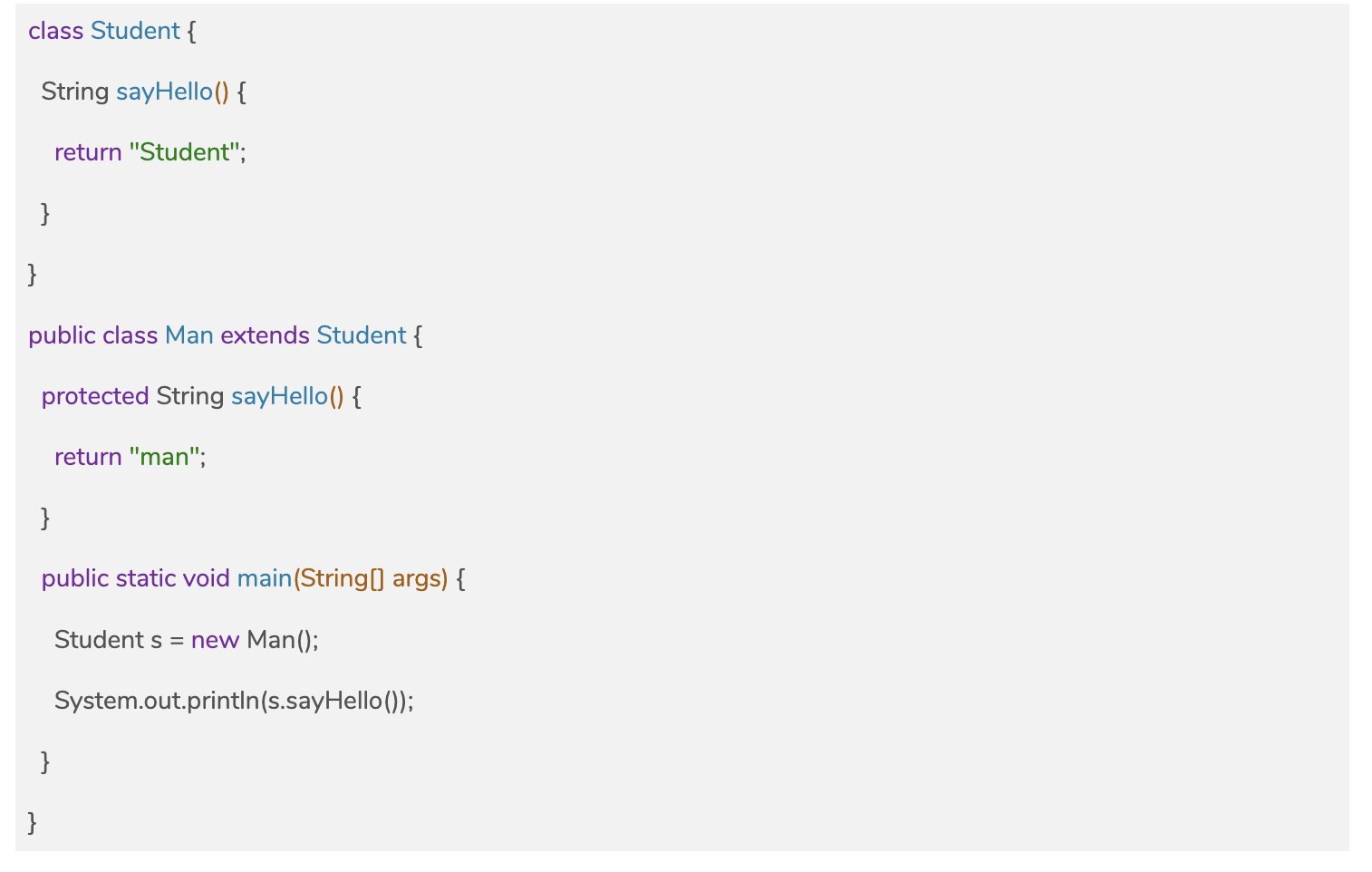Click the Man() constructor call
Image resolution: width=1372 pixels, height=872 pixels.
click(281, 640)
